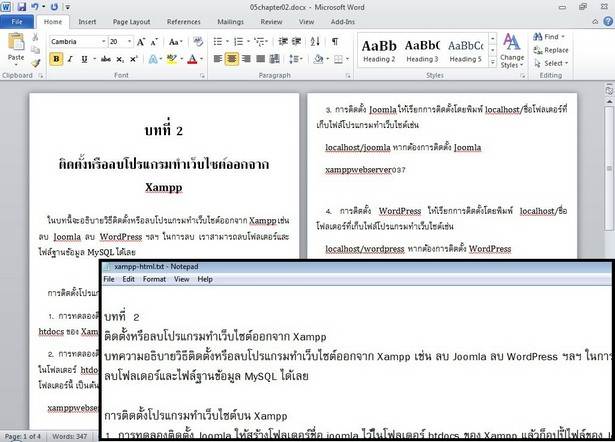Open the Select dropdown in Editing
This screenshot has height=442, width=615.
(551, 63)
